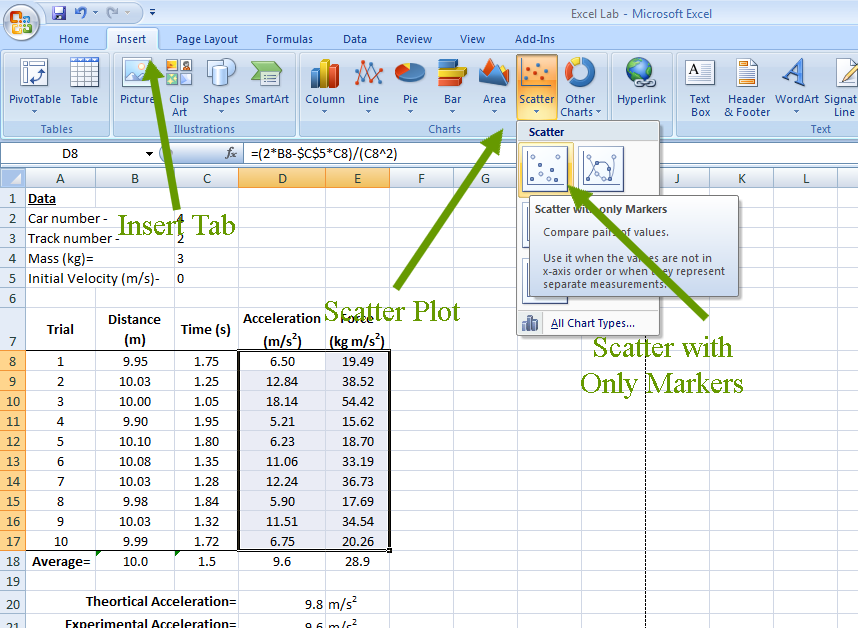Expand the Bar chart dropdown arrow
Image resolution: width=858 pixels, height=628 pixels.
pyautogui.click(x=453, y=112)
